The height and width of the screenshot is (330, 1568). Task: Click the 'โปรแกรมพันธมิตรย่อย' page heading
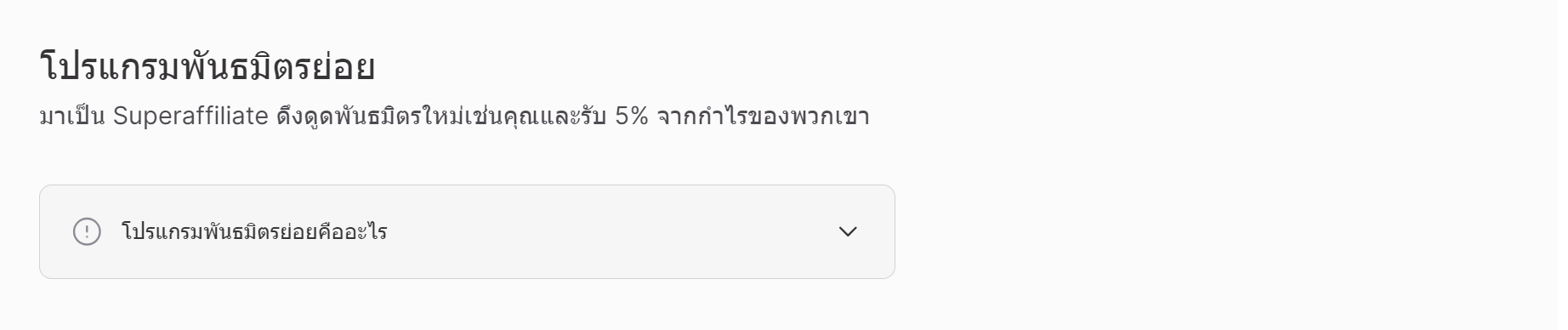coord(207,67)
